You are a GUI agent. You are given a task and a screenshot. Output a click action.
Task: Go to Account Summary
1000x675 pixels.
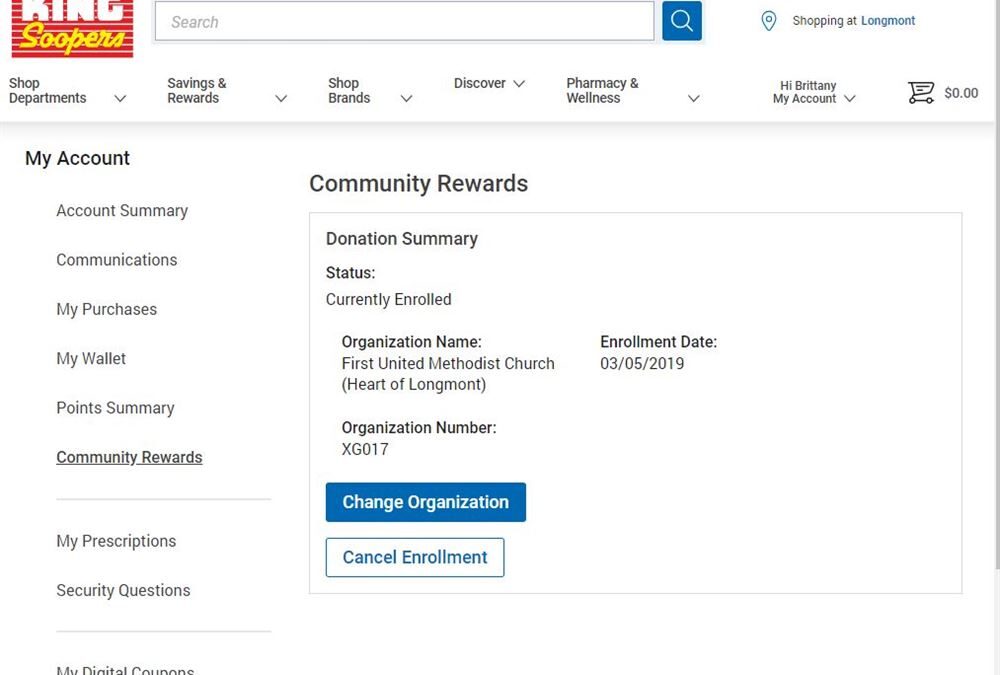122,211
